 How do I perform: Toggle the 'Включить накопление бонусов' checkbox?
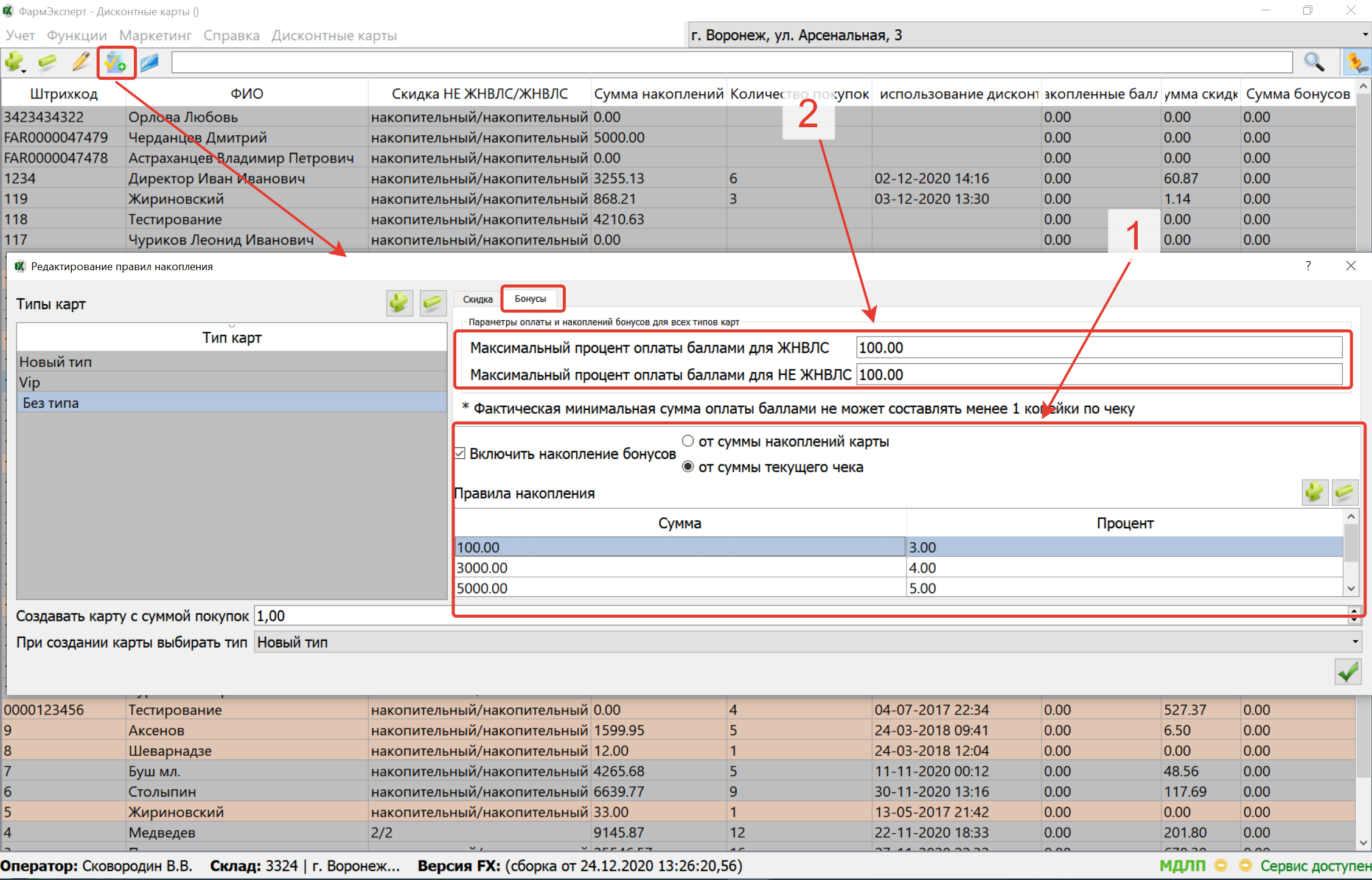tap(461, 453)
